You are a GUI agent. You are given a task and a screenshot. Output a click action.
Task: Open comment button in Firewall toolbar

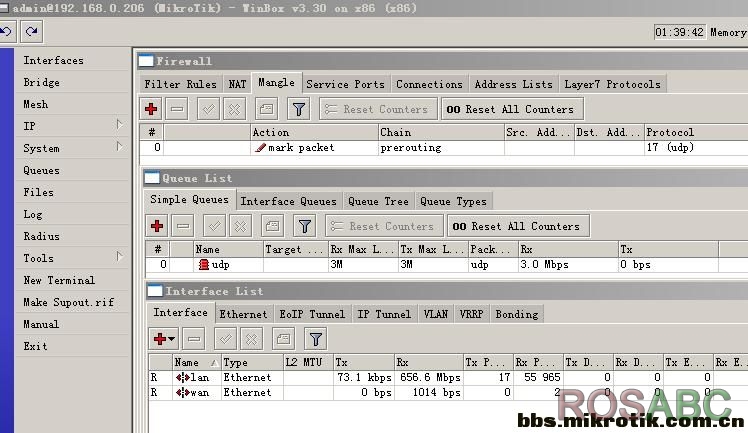[x=266, y=109]
